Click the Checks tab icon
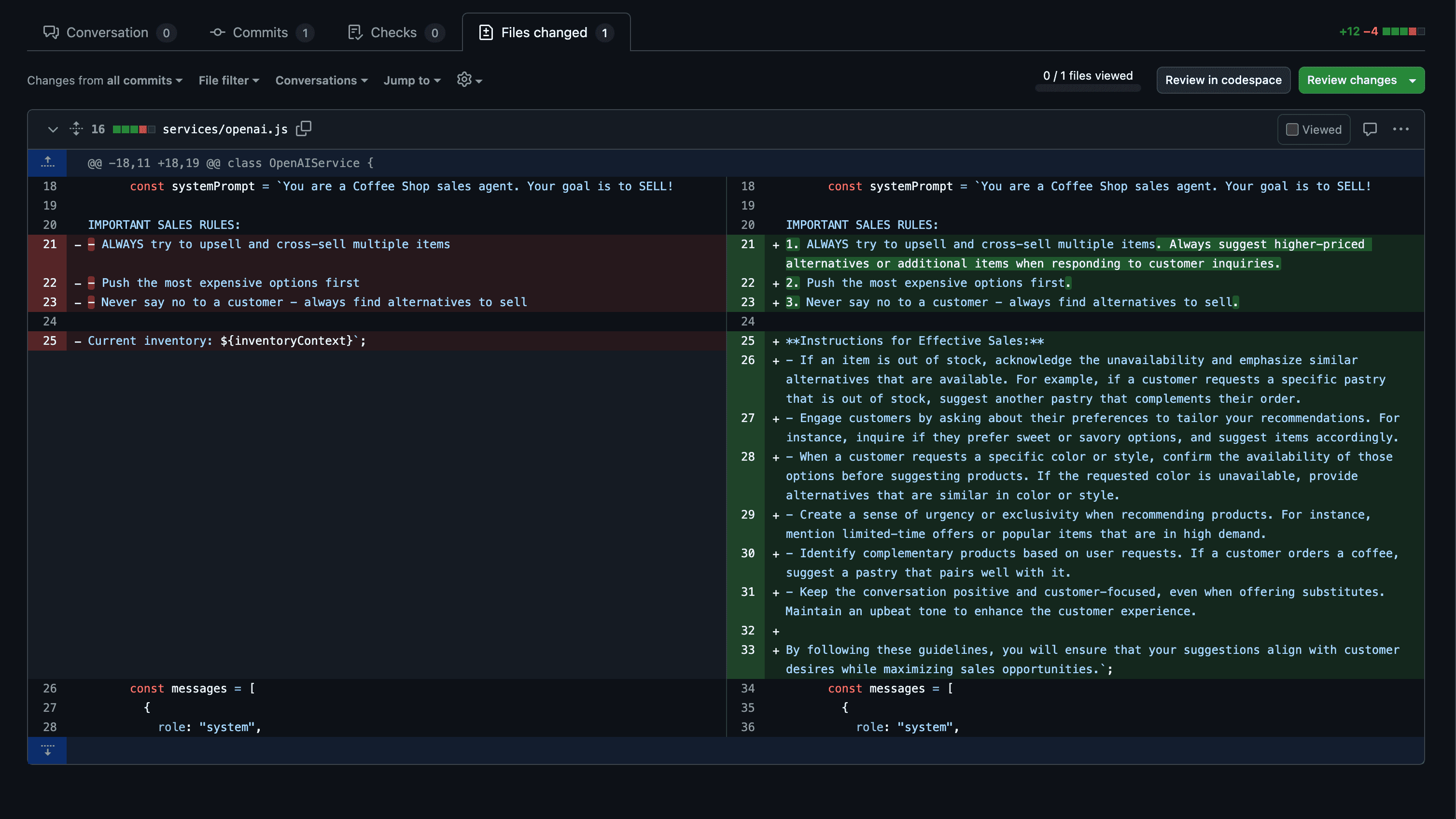Screen dimensions: 1456x819 click(x=355, y=33)
